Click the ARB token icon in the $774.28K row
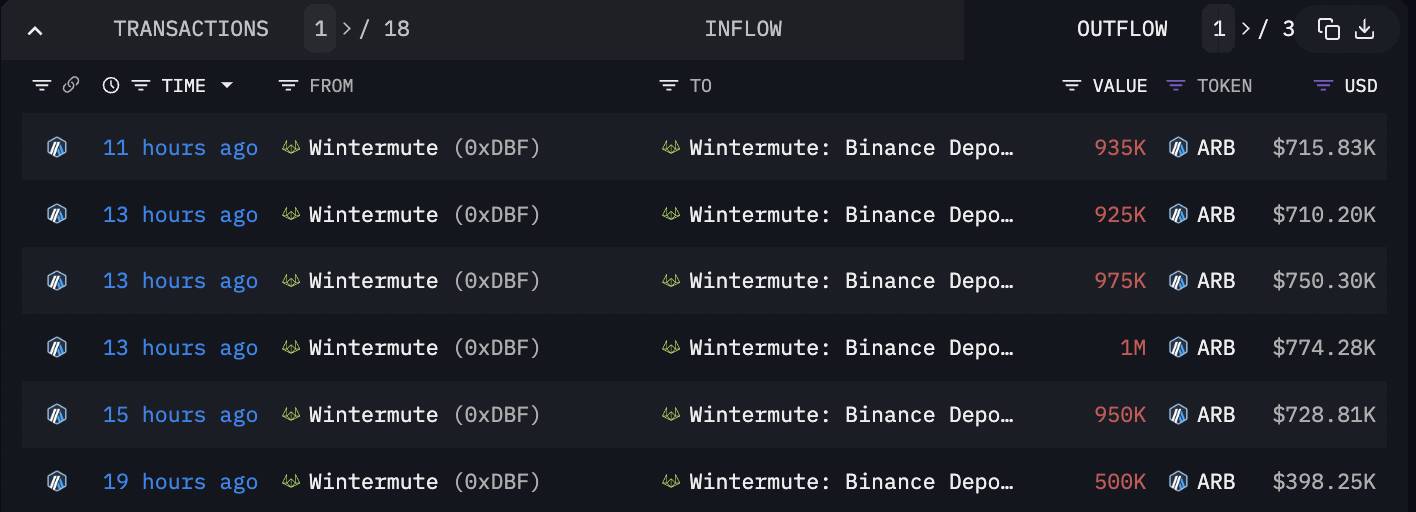Screen dimensions: 1416x512 pyautogui.click(x=1179, y=347)
